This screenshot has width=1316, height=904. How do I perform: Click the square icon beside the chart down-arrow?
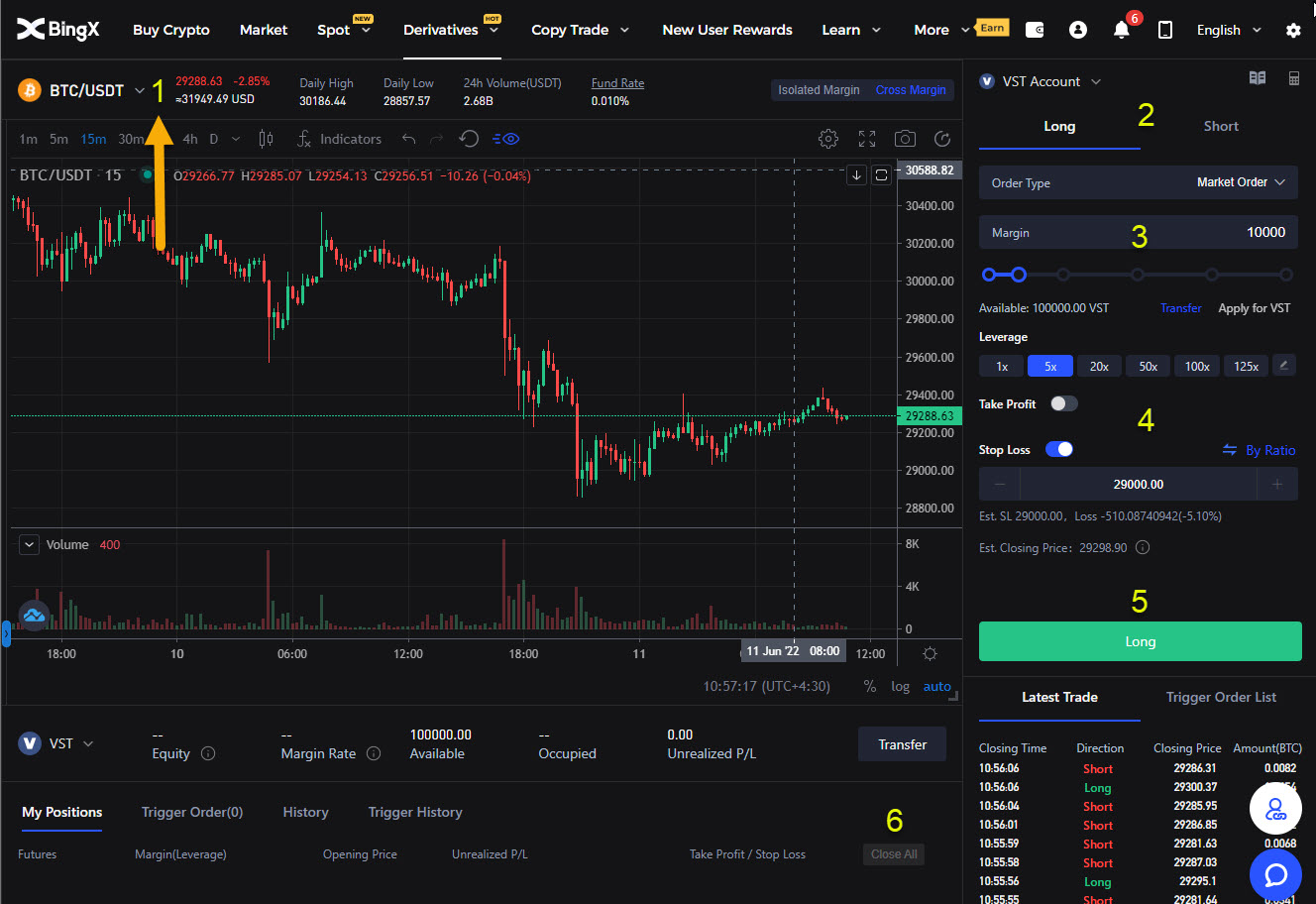(x=881, y=175)
